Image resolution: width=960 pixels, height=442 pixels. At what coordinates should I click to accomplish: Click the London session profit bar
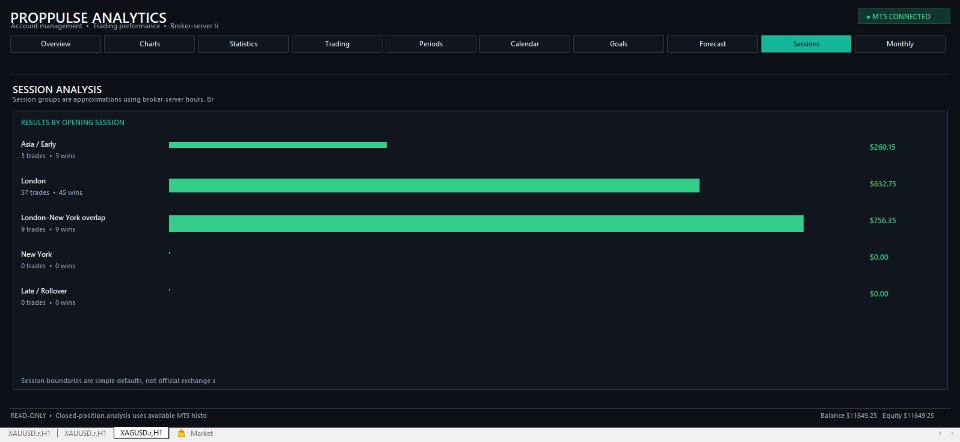click(434, 185)
